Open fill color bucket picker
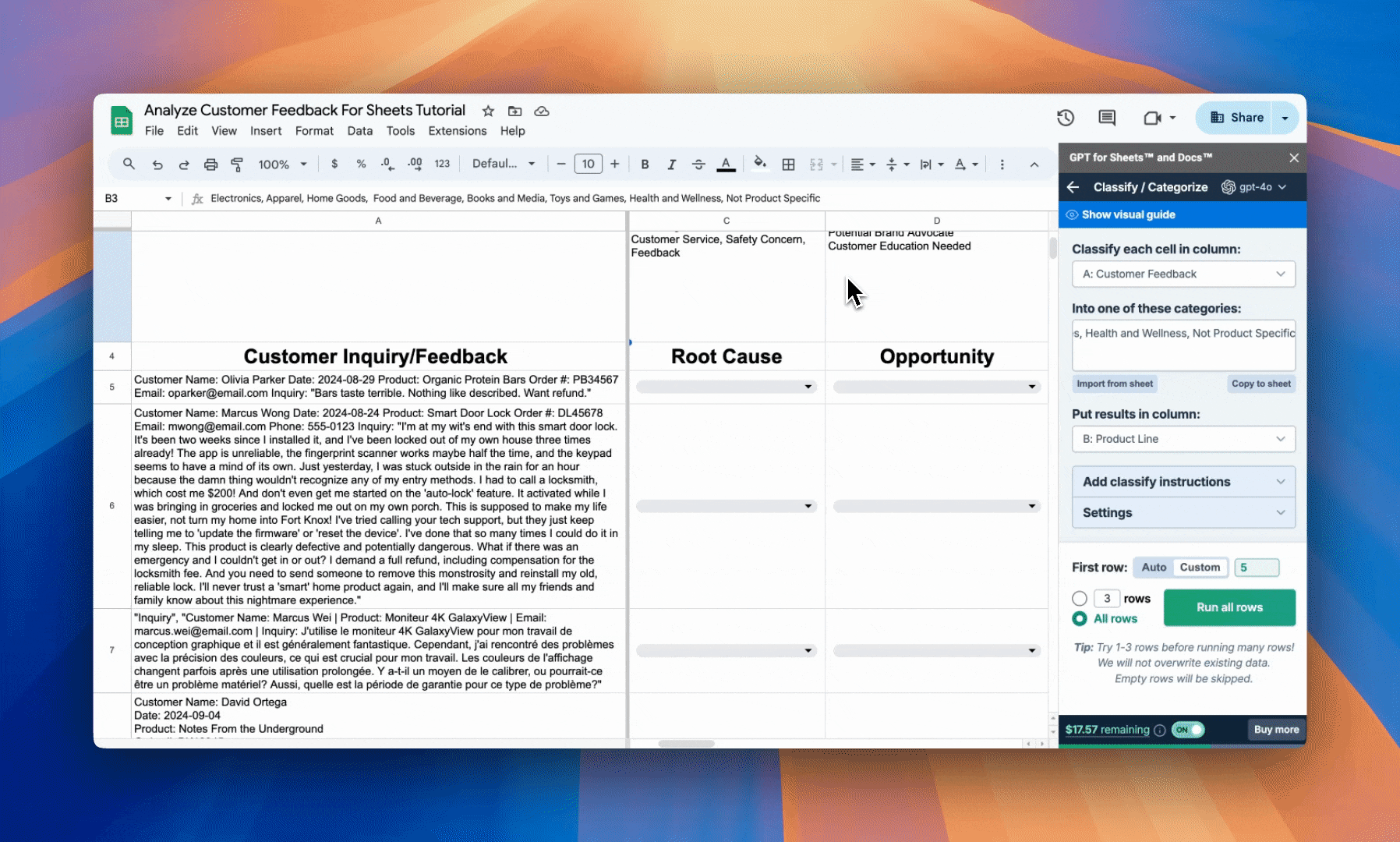1400x842 pixels. (x=760, y=163)
